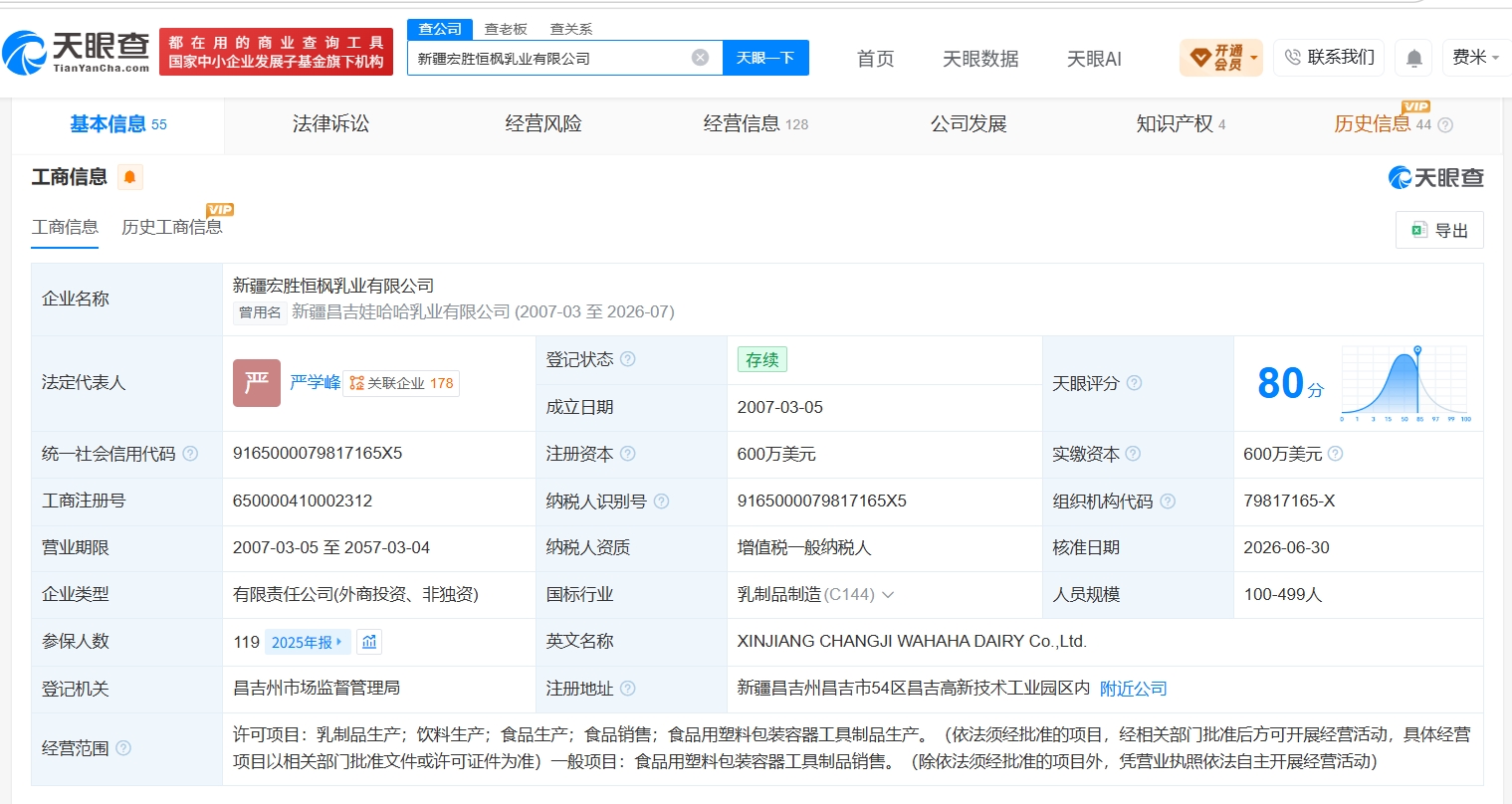Open the chart icon next to 2025年报
This screenshot has height=804, width=1512.
coord(369,642)
